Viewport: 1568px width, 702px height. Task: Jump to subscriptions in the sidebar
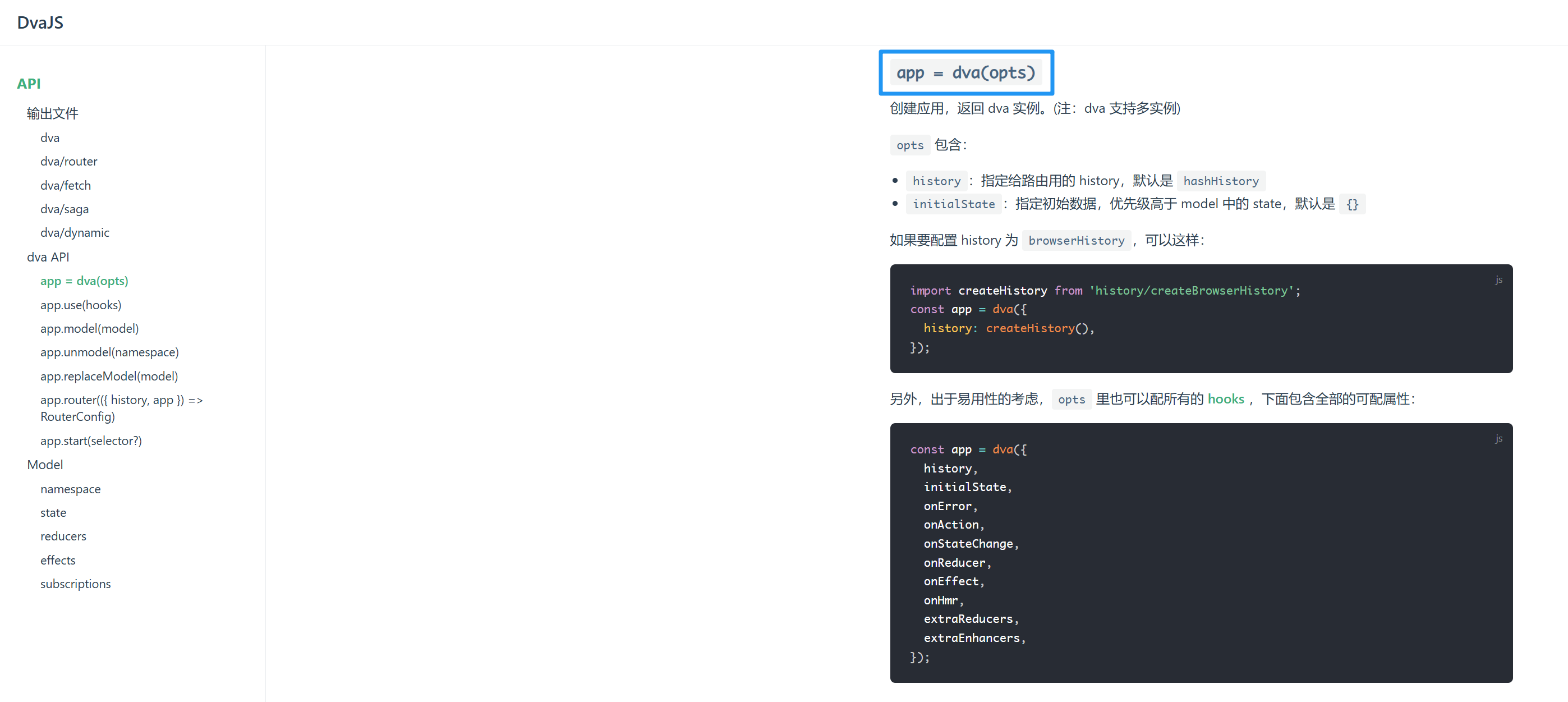coord(76,584)
